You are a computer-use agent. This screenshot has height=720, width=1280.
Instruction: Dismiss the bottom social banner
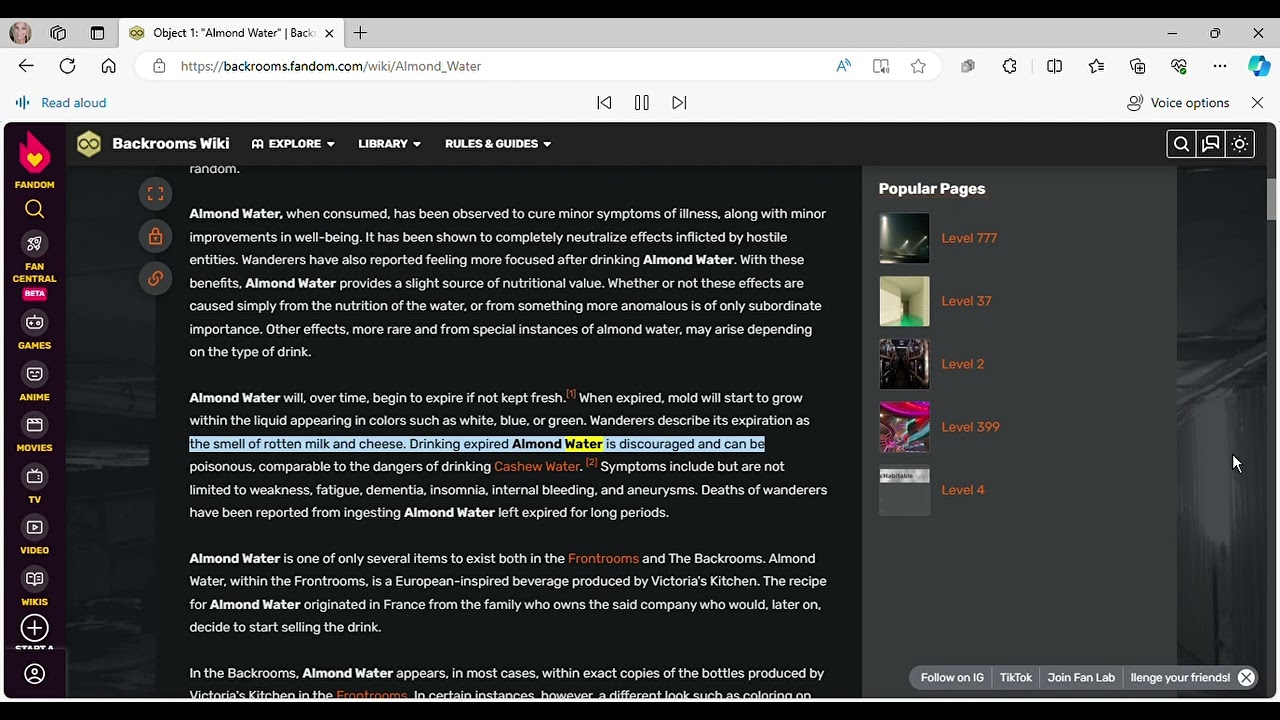pyautogui.click(x=1246, y=678)
